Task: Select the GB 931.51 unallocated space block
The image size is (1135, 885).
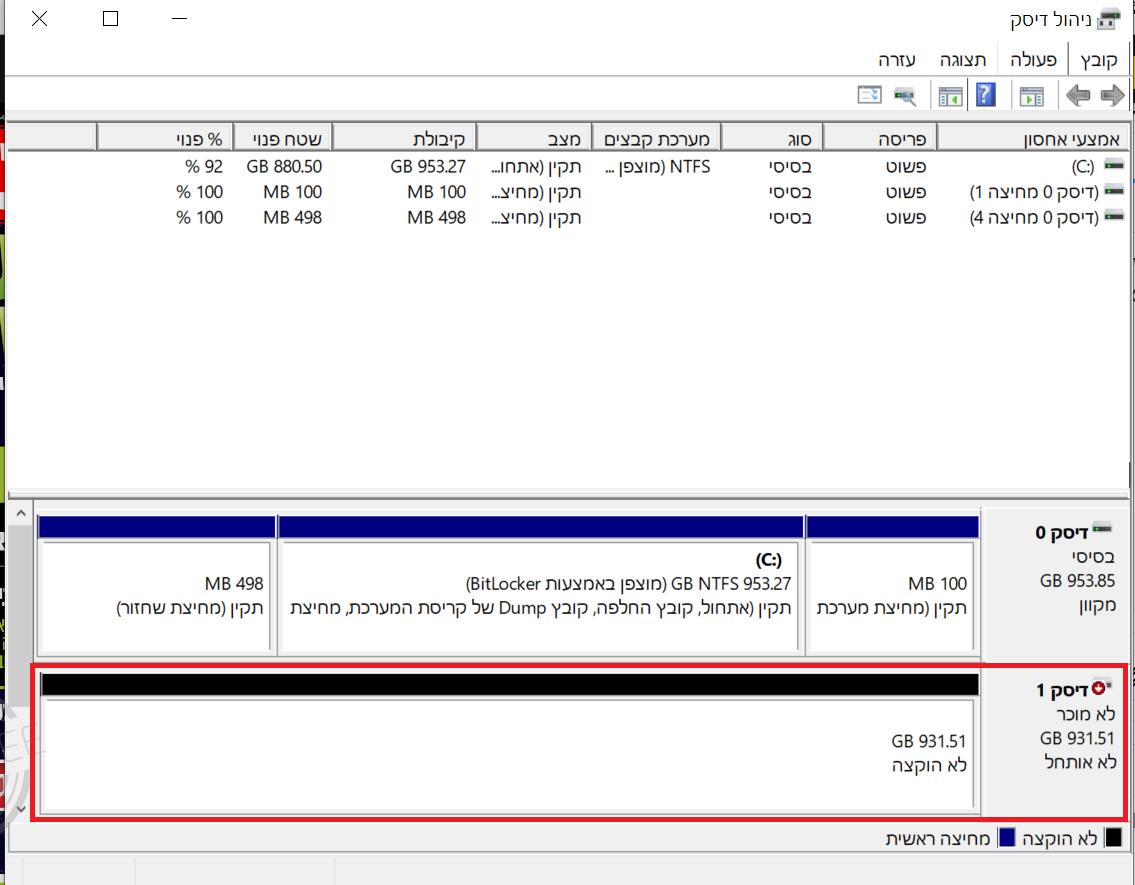Action: coord(510,742)
